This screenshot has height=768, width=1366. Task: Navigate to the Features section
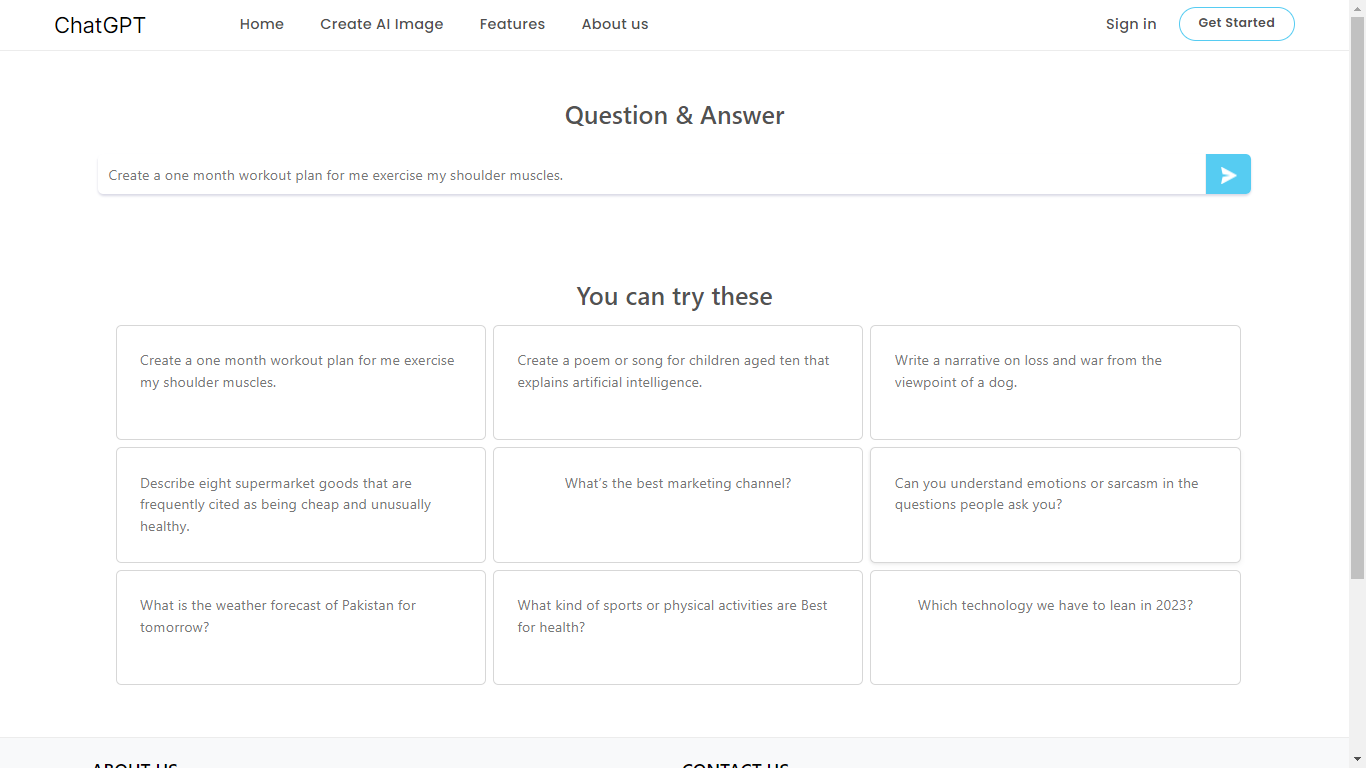[x=512, y=24]
